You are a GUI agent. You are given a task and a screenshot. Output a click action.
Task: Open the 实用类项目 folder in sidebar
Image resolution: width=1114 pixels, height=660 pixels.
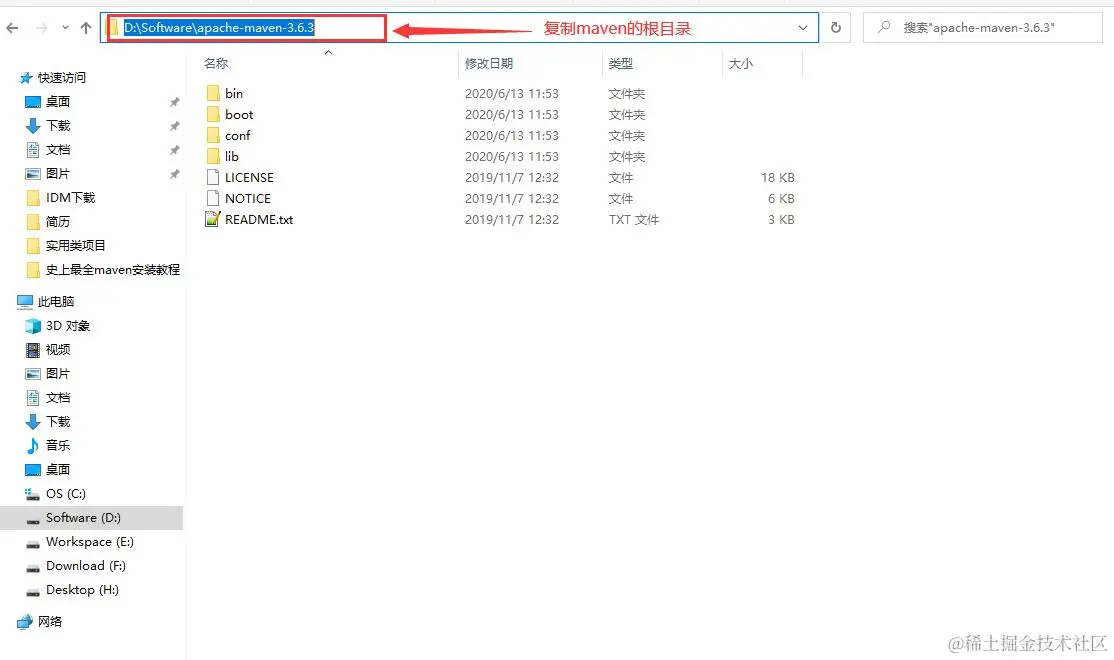(x=75, y=246)
